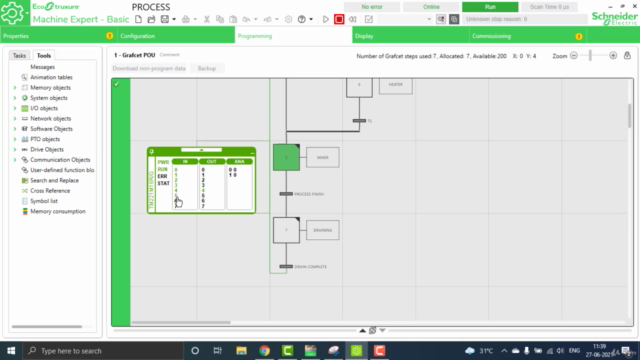Click the initialize controller rewind icon
The height and width of the screenshot is (360, 640).
[x=353, y=19]
